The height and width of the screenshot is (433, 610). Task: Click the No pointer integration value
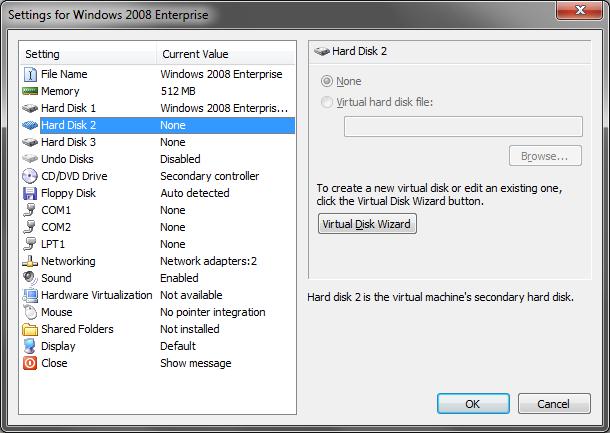click(x=213, y=312)
